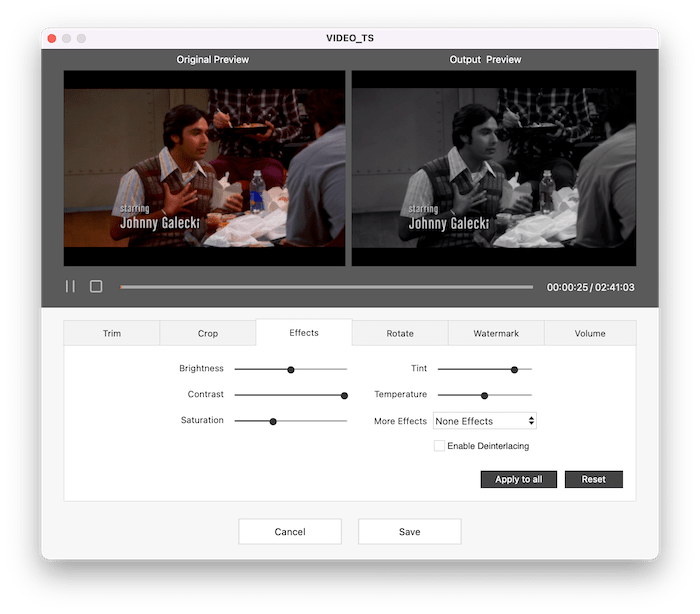The height and width of the screenshot is (614, 700).
Task: Click the Contrast slider handle
Action: coord(344,395)
